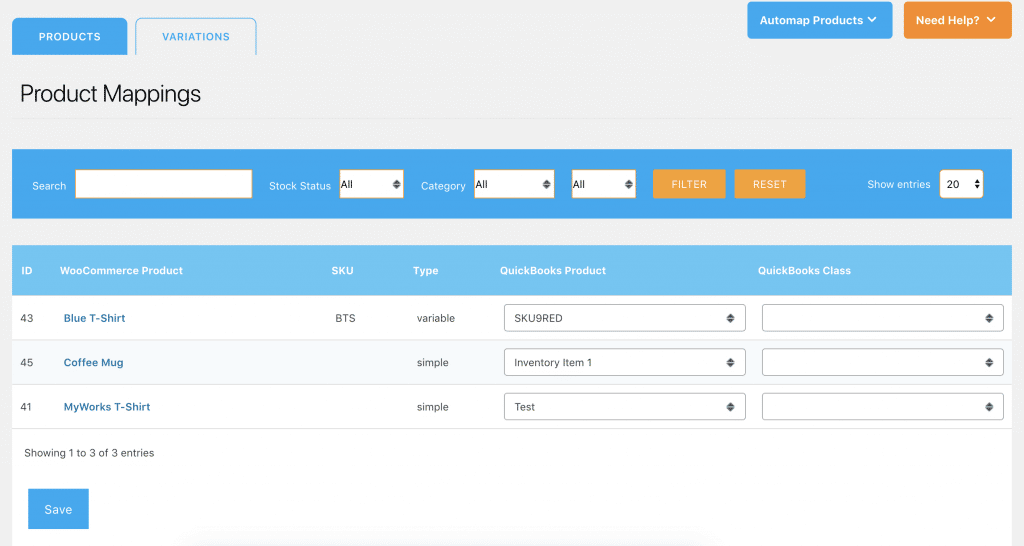
Task: Open QuickBooks Product dropdown showing SKU9RED
Action: pyautogui.click(x=624, y=318)
